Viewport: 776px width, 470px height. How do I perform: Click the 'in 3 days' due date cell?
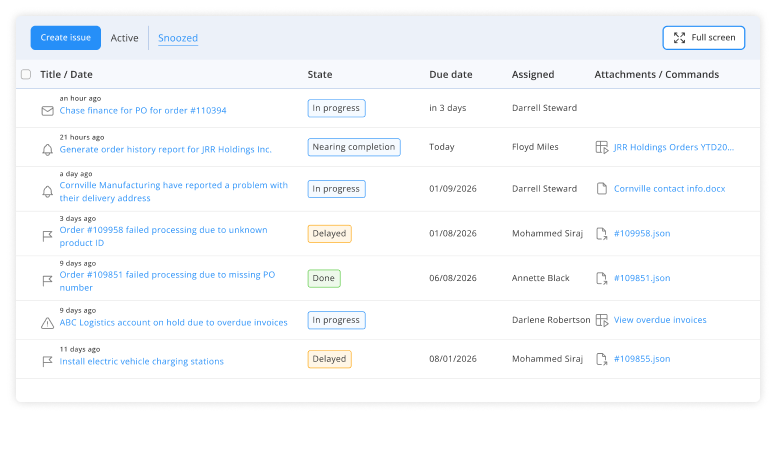[447, 108]
